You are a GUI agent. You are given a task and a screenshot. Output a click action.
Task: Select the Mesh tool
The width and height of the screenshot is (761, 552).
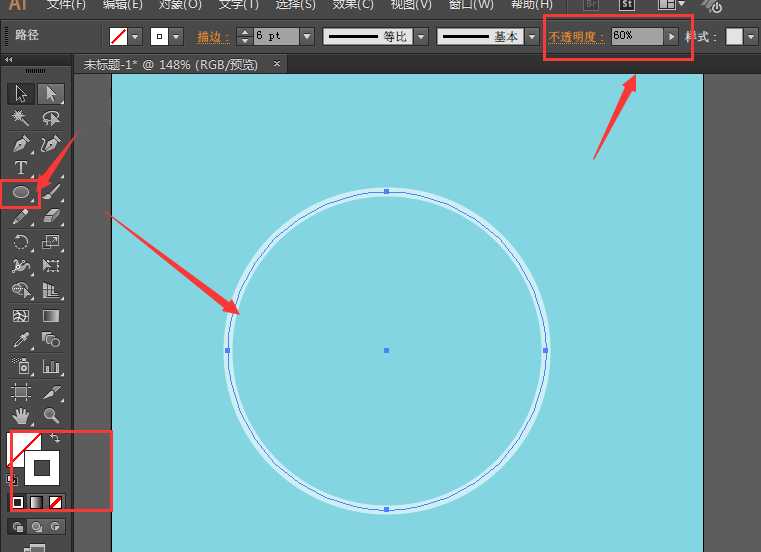pos(21,316)
